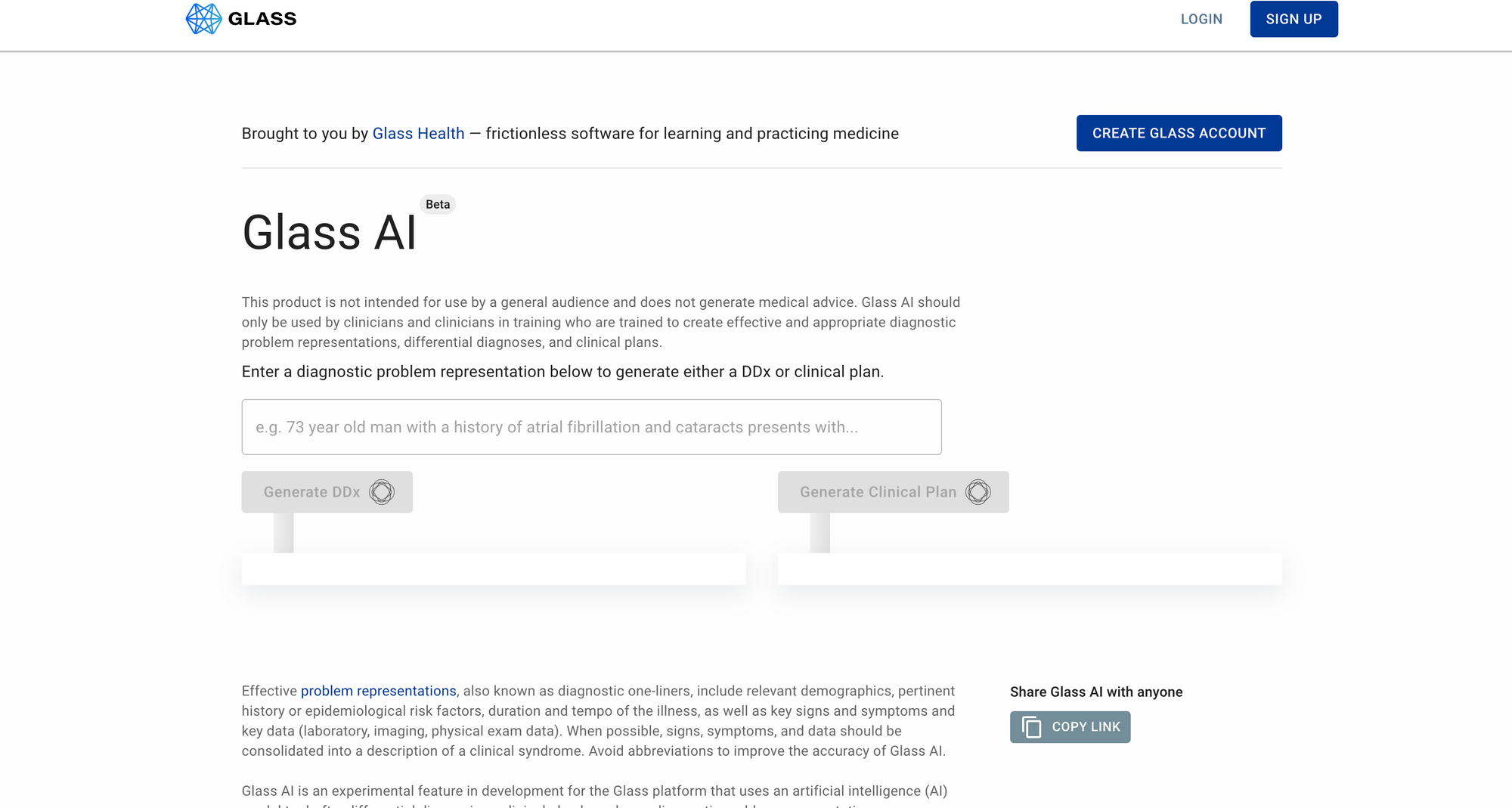Click the DDx output panel

tap(494, 568)
